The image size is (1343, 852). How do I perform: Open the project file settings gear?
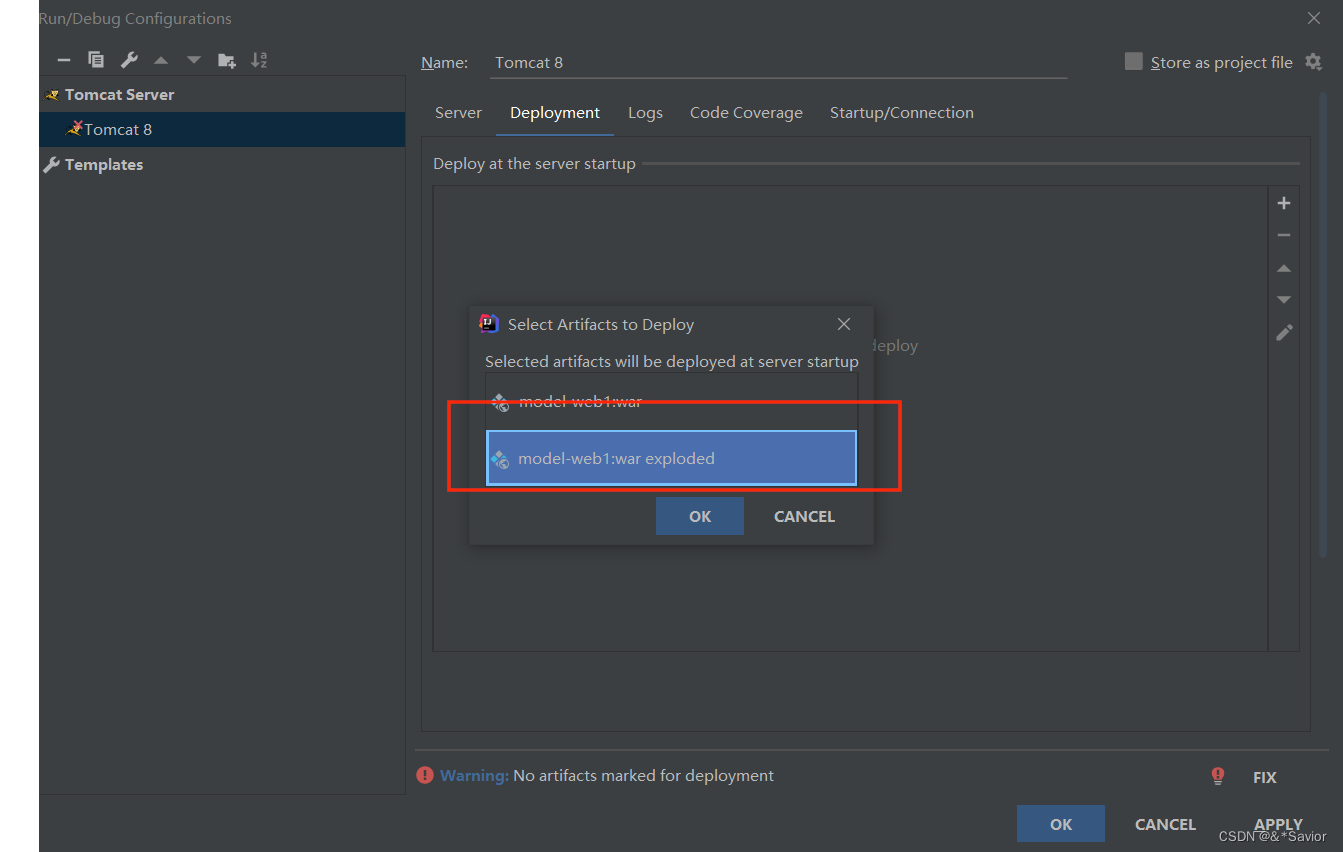coord(1313,62)
